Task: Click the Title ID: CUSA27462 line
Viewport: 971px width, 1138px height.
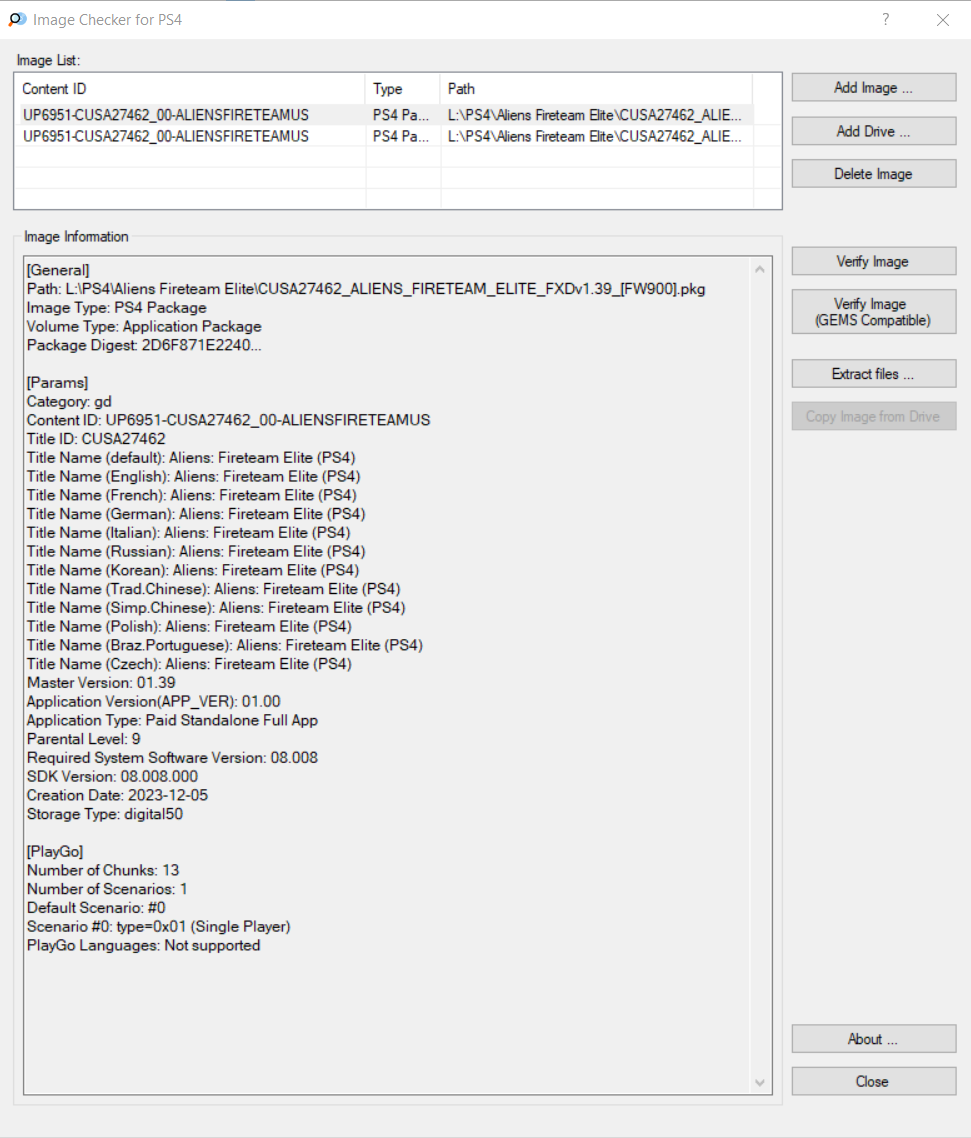Action: 96,439
